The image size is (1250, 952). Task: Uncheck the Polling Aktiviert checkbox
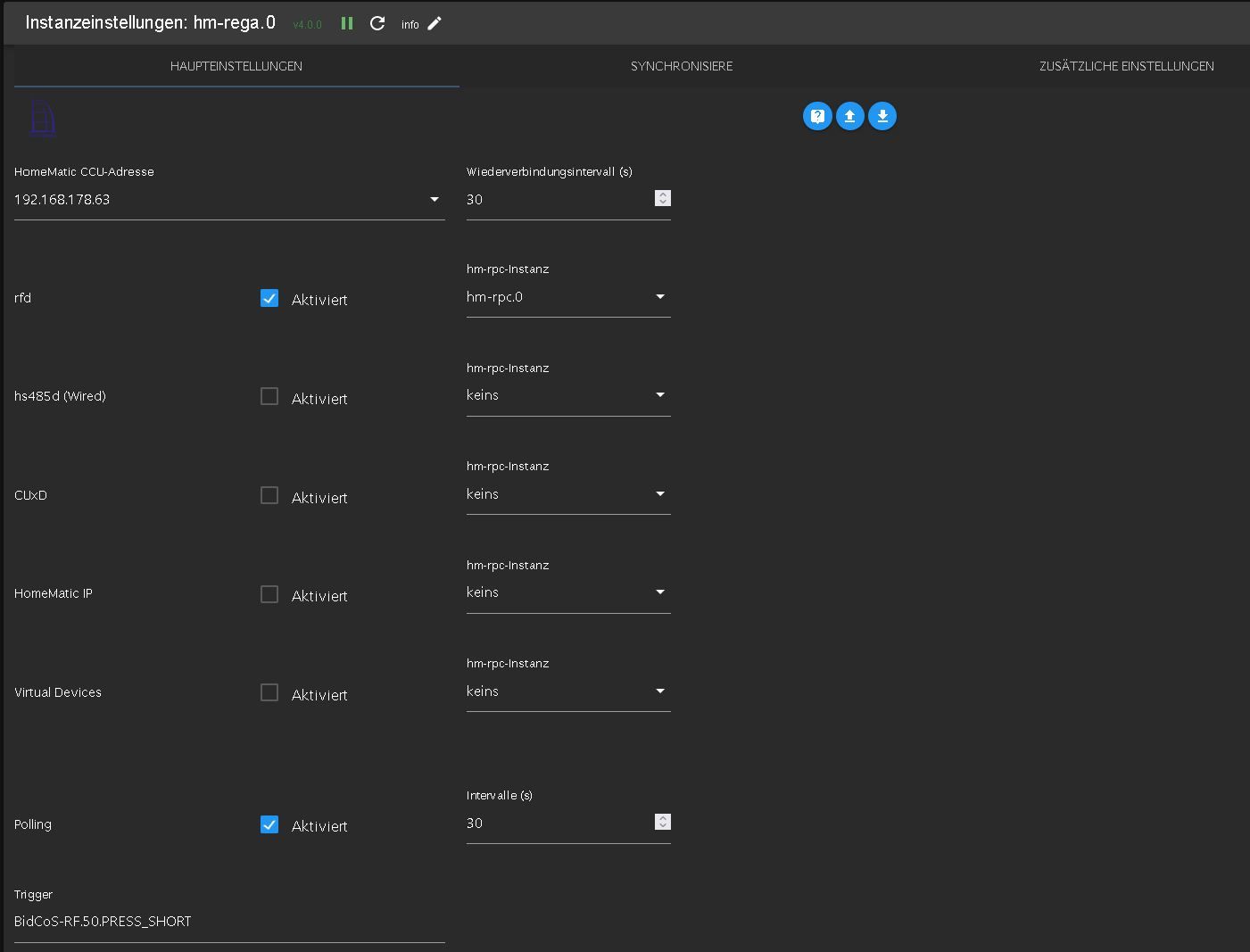pyautogui.click(x=269, y=824)
